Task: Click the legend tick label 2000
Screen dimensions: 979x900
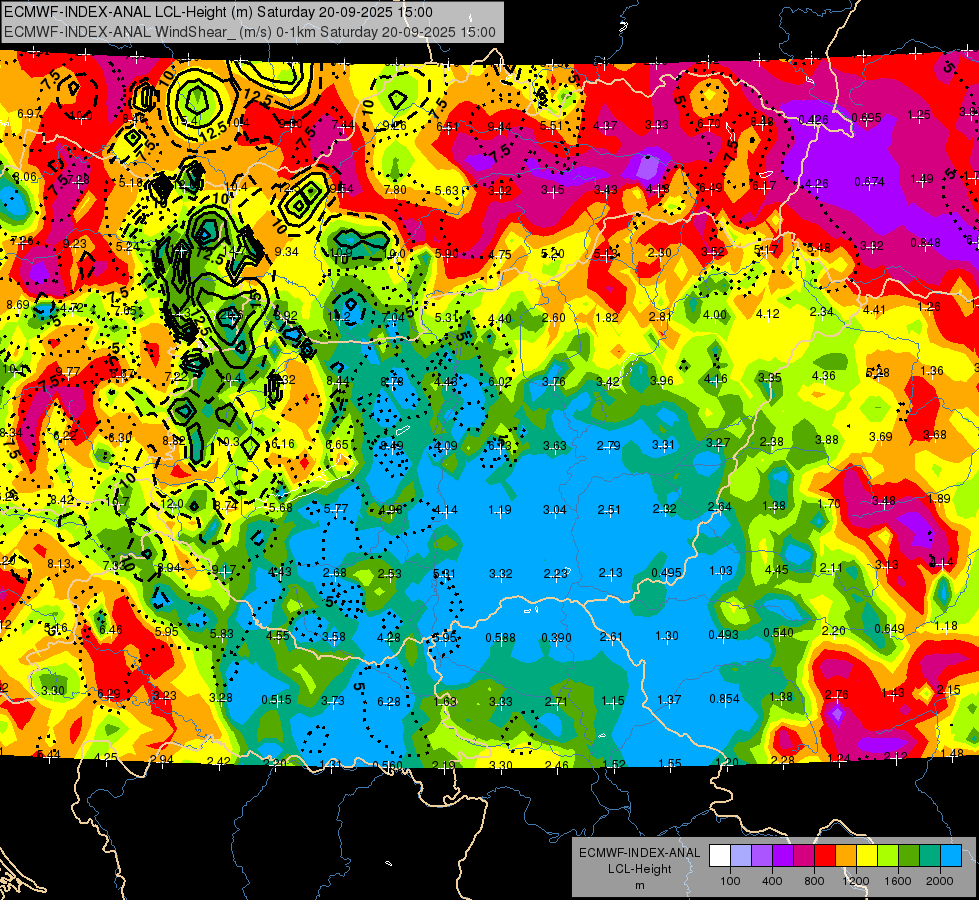Action: point(940,881)
